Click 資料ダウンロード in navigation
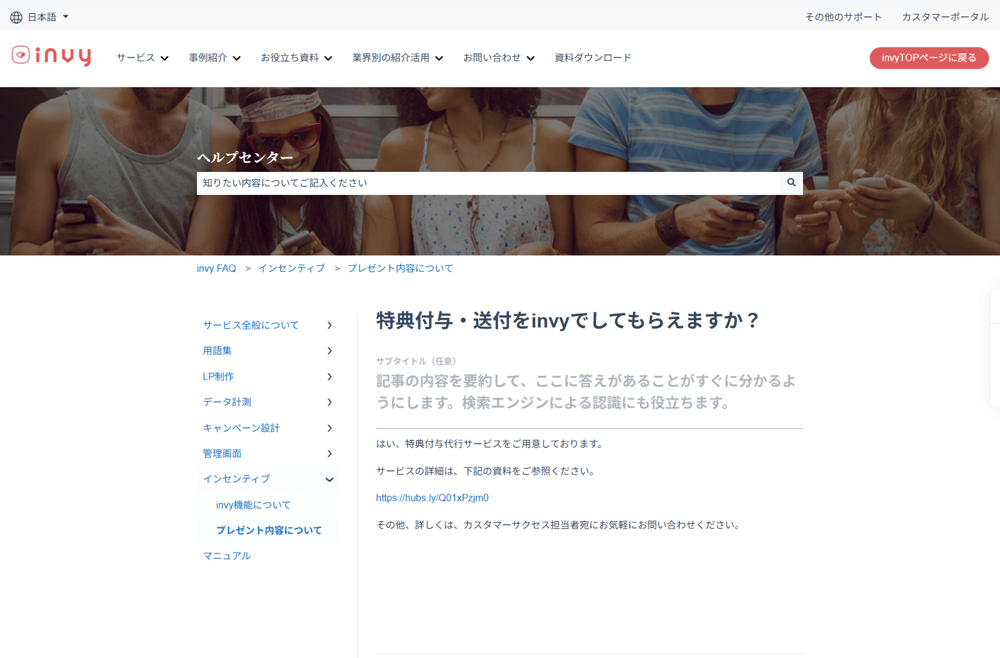This screenshot has width=1000, height=658. [593, 57]
